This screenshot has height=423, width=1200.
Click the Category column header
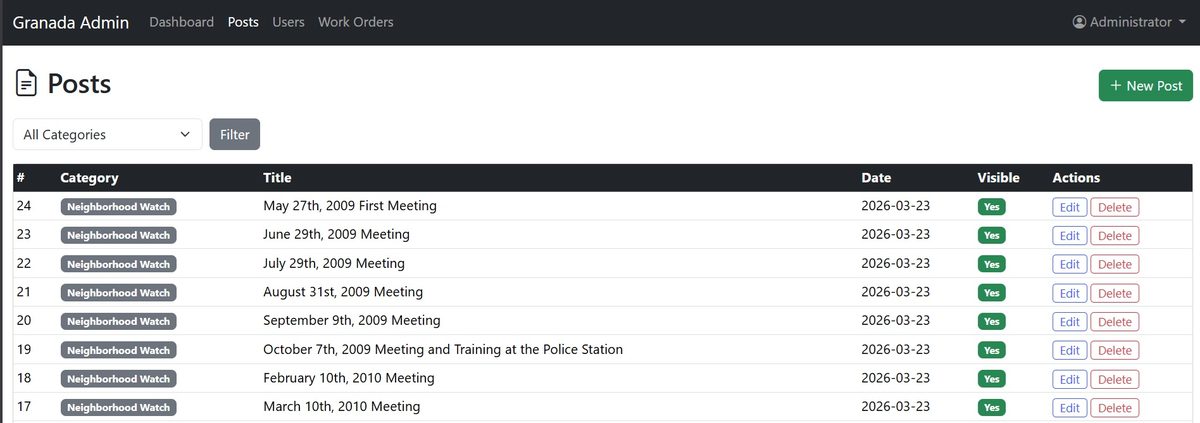tap(89, 178)
